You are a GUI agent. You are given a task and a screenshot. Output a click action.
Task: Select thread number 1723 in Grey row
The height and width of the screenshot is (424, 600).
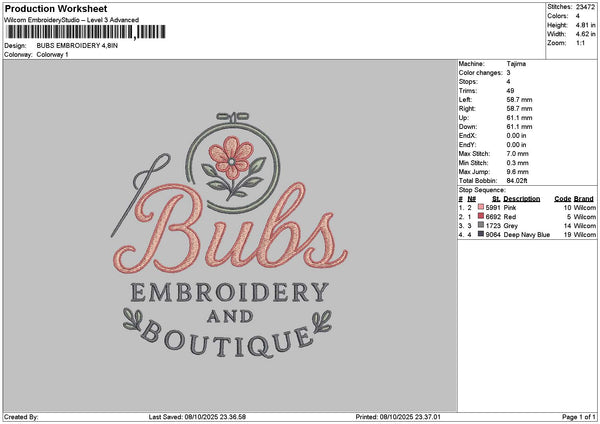[x=493, y=226]
